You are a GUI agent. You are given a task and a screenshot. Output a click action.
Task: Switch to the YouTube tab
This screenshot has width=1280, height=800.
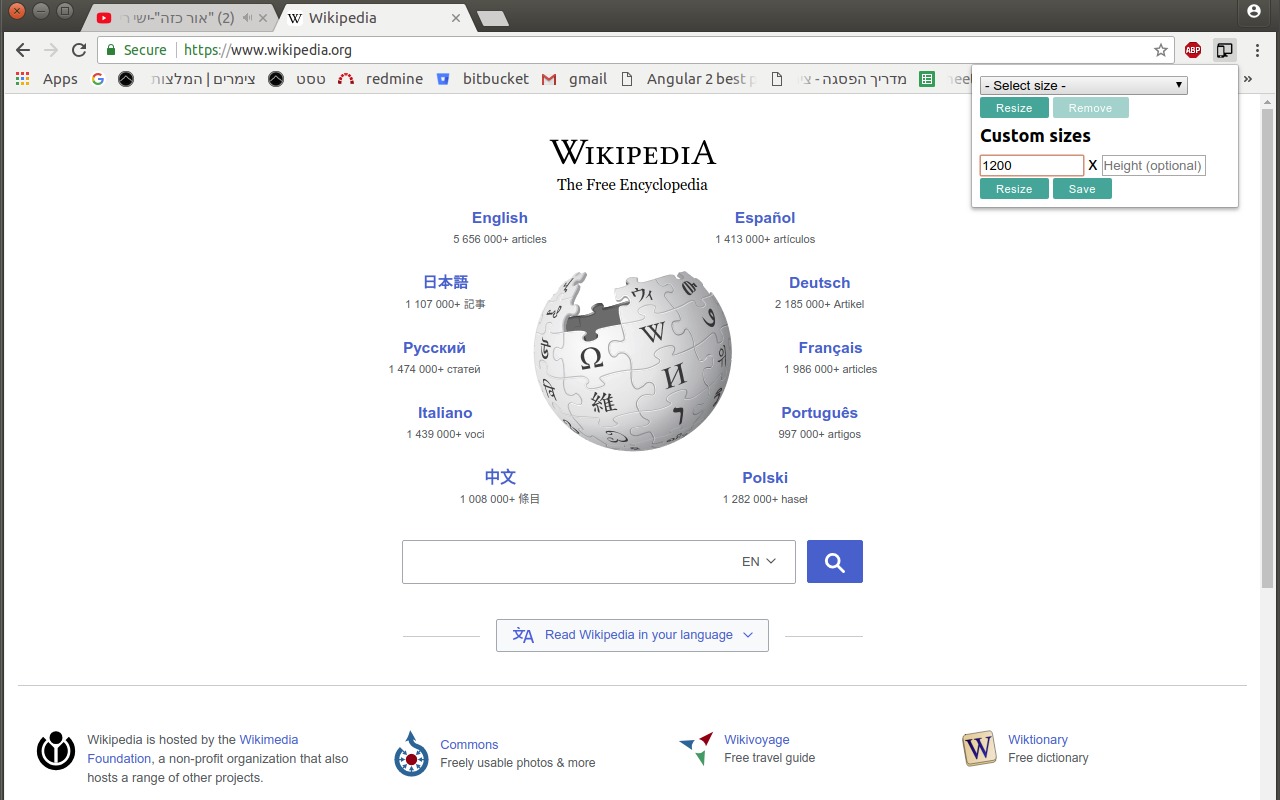pyautogui.click(x=178, y=18)
